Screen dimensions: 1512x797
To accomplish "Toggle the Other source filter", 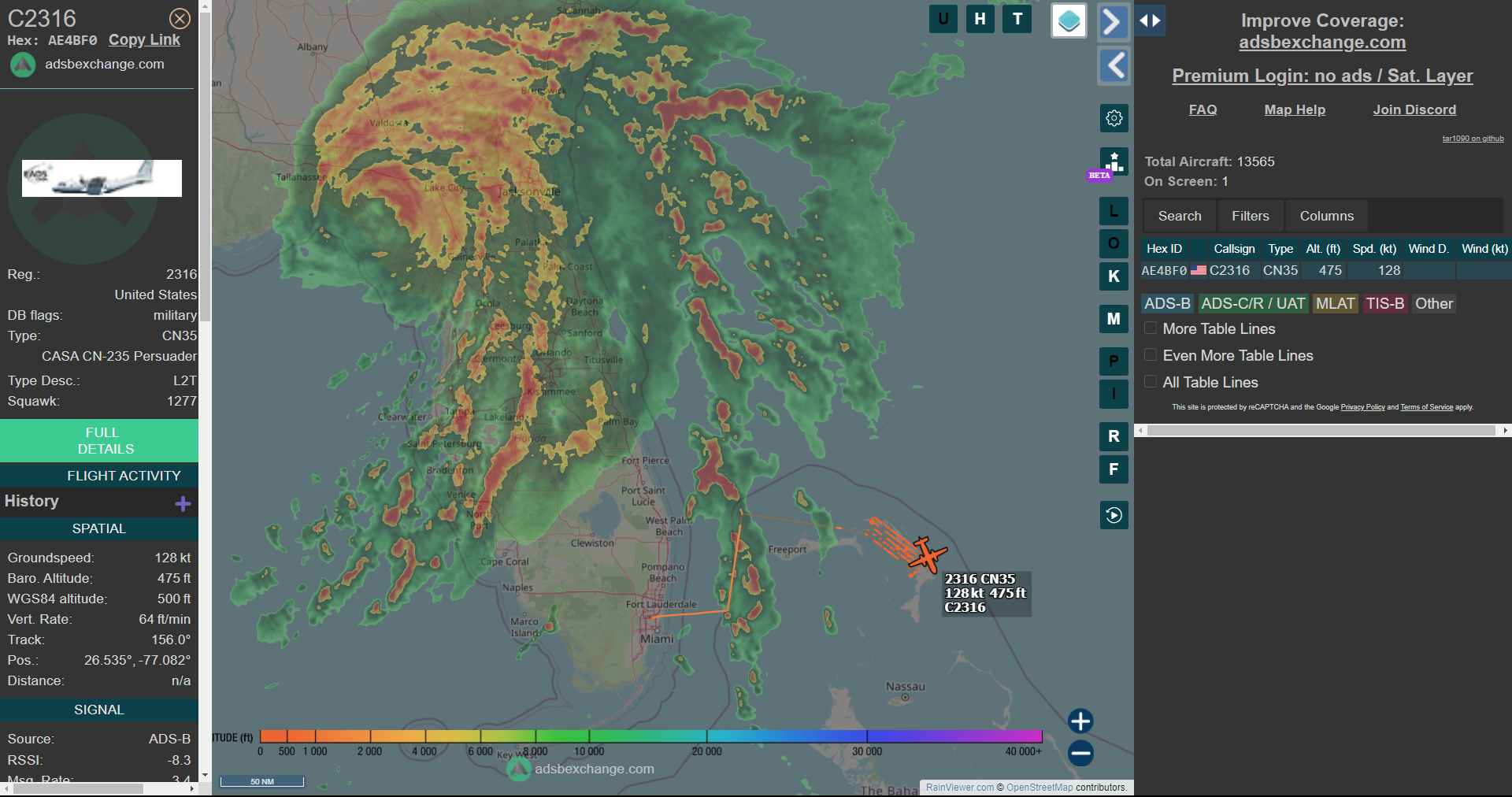I will [1434, 304].
